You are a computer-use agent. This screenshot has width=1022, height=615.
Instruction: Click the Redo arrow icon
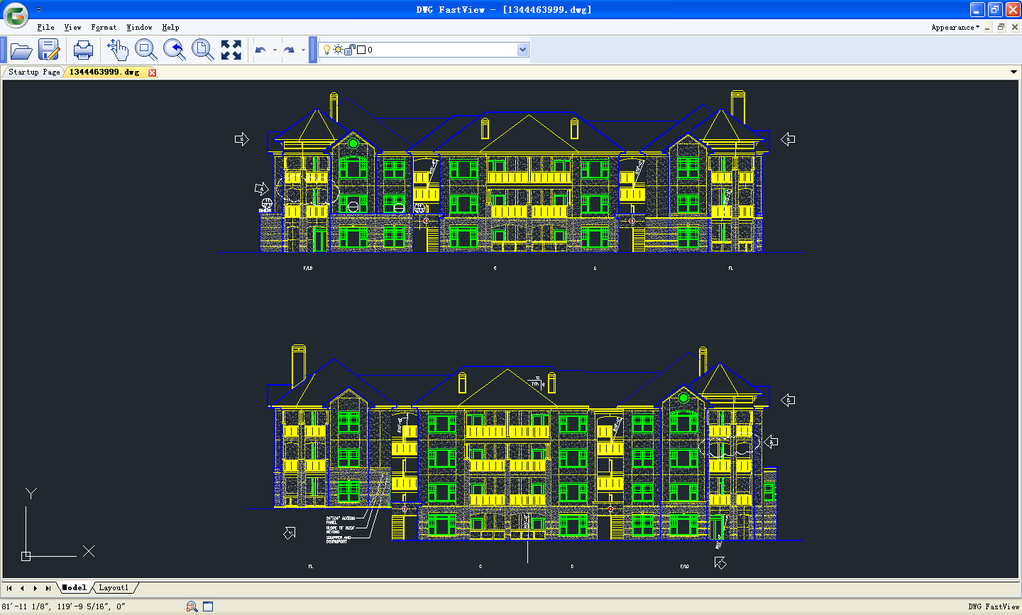coord(289,50)
